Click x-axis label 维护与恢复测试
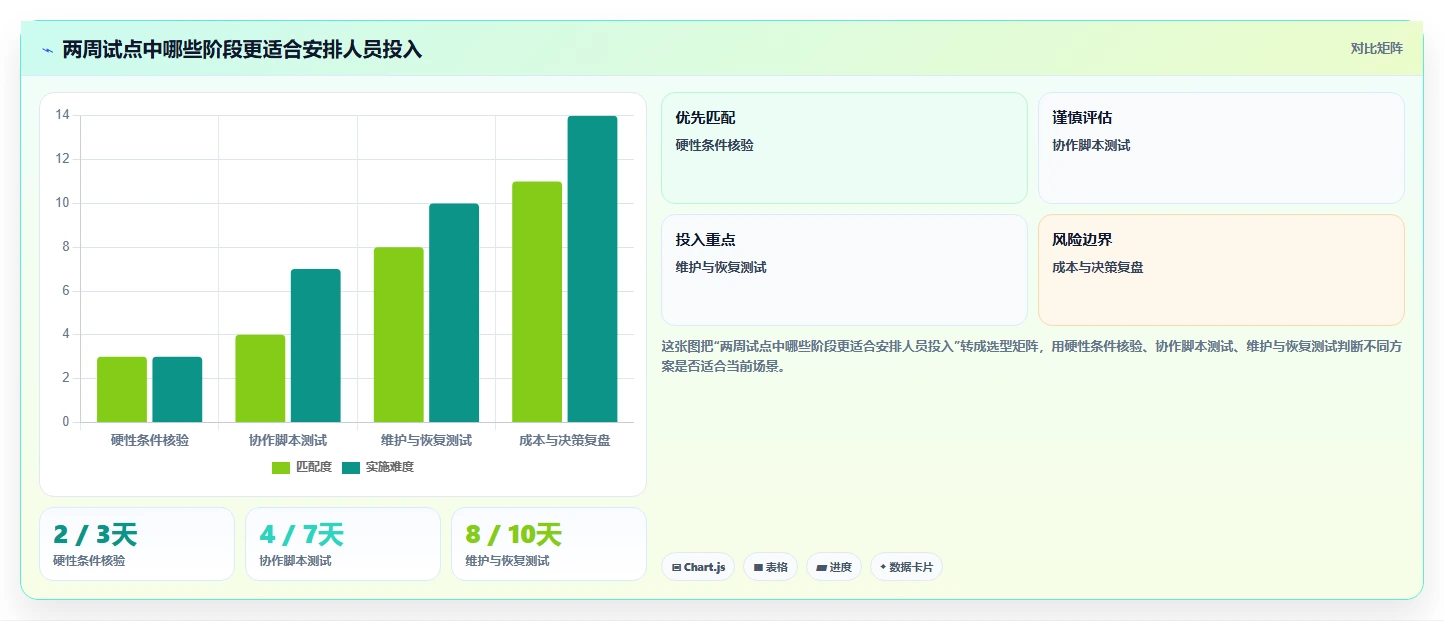The image size is (1444, 621). (426, 440)
